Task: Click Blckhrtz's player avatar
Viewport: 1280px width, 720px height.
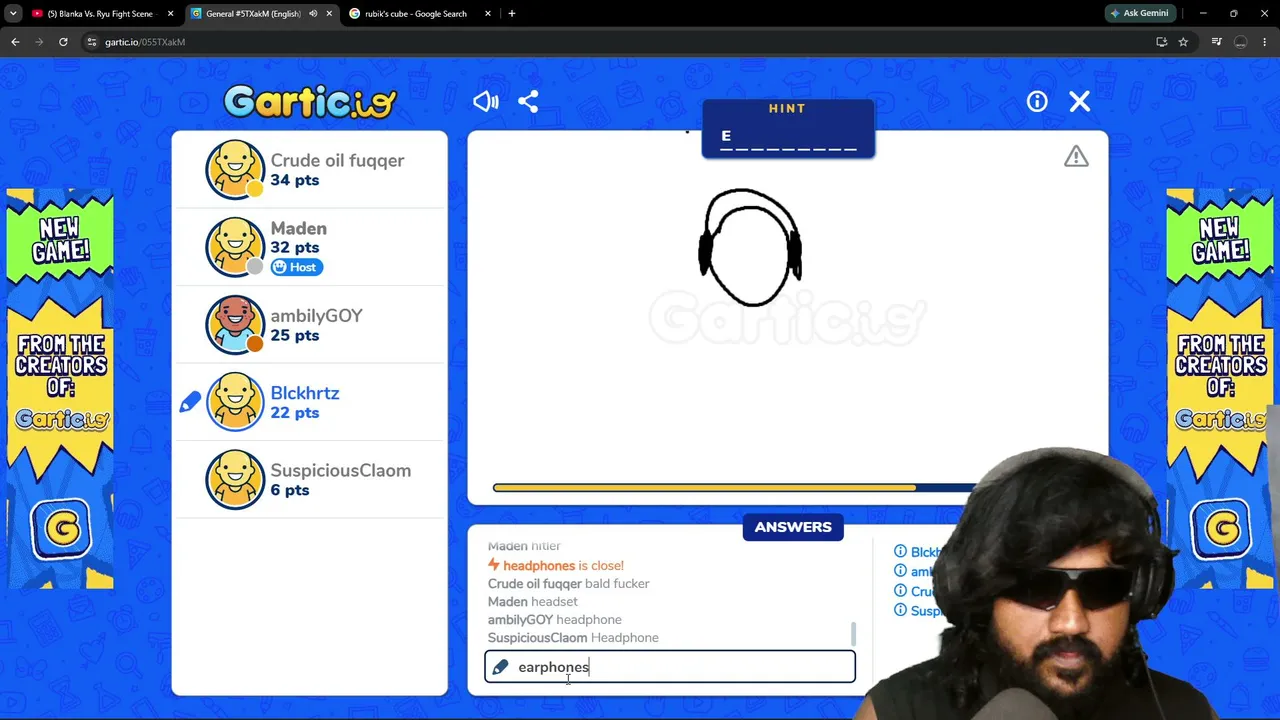Action: [x=235, y=402]
